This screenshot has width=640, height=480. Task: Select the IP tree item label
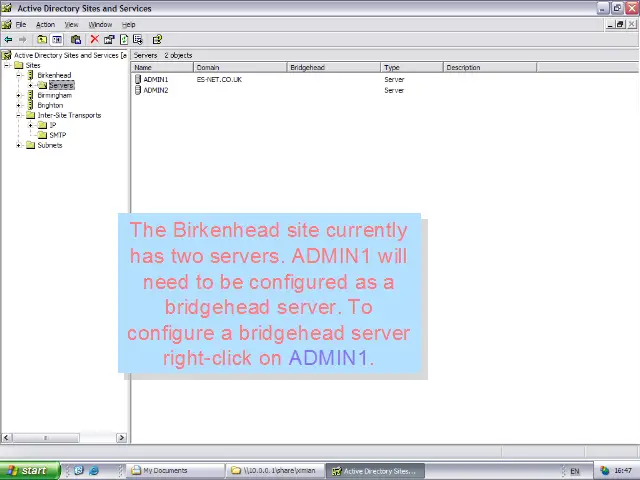coord(53,125)
